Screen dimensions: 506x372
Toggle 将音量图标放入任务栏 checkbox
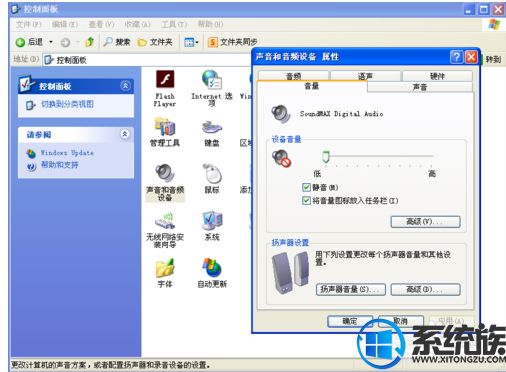coord(306,200)
